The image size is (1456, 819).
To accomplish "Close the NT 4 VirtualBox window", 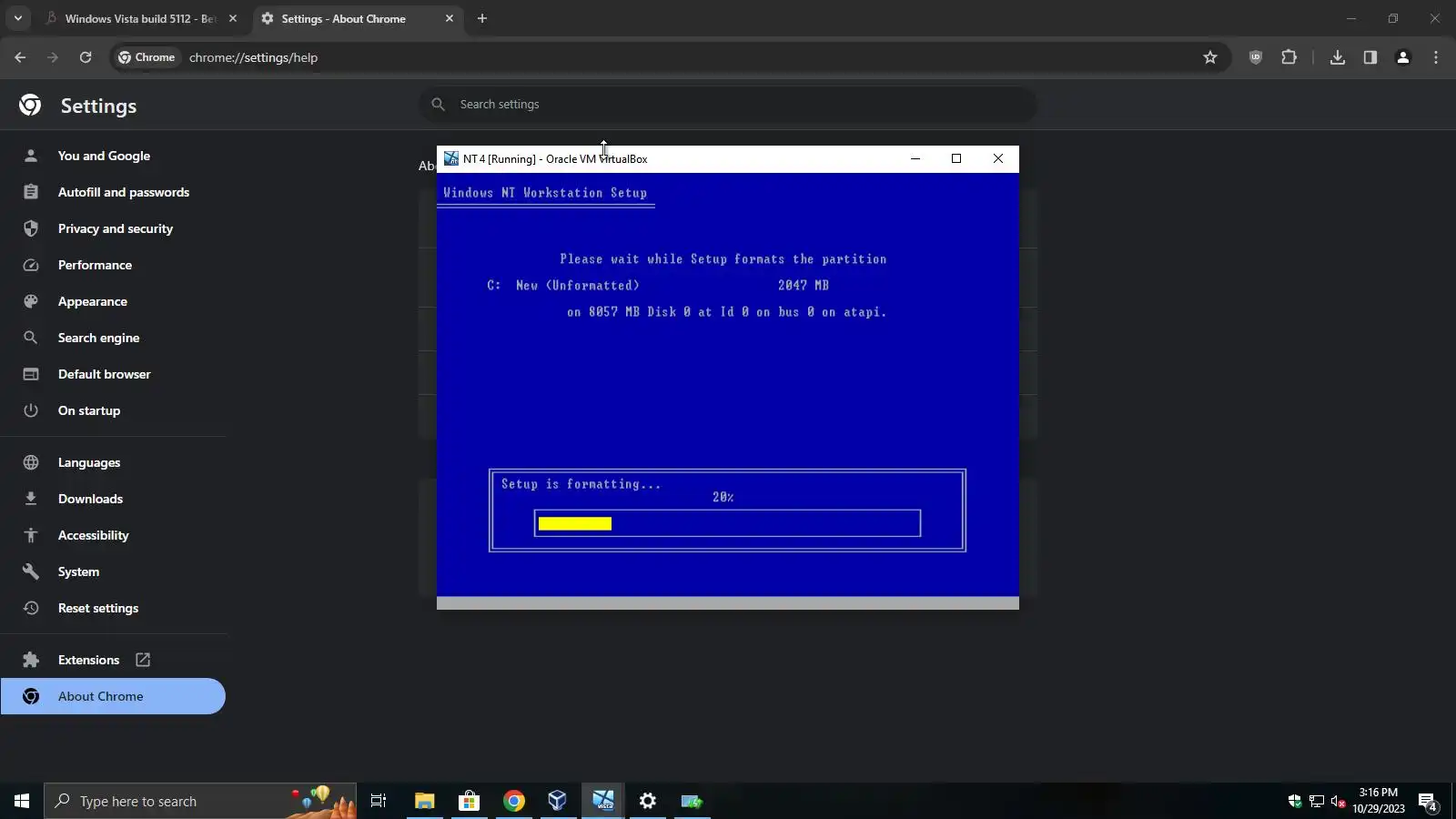I will [998, 158].
